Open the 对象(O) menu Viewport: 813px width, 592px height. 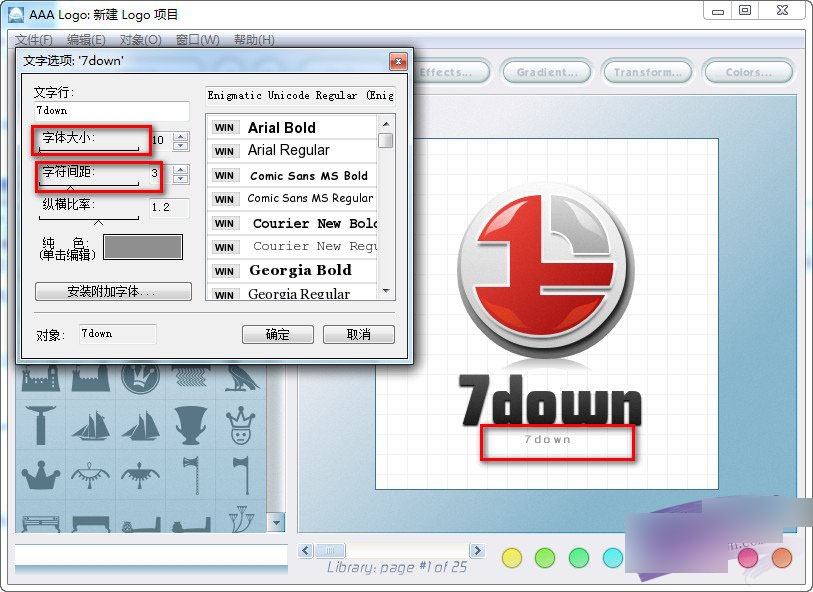[x=141, y=40]
